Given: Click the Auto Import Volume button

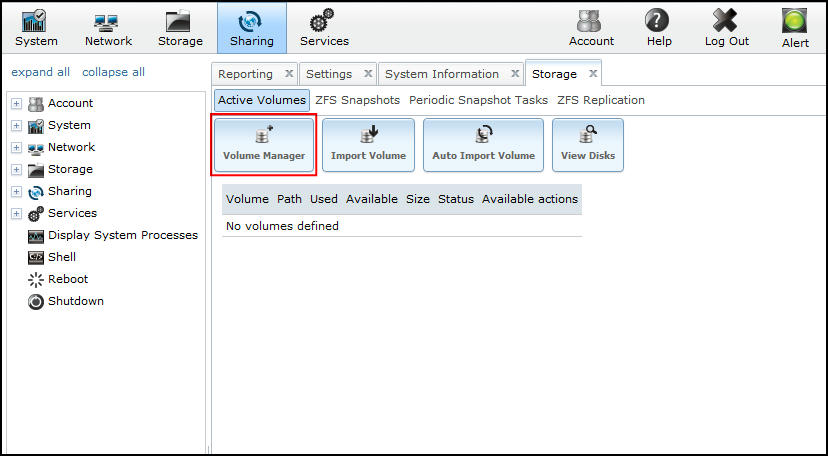Looking at the screenshot, I should coord(483,145).
